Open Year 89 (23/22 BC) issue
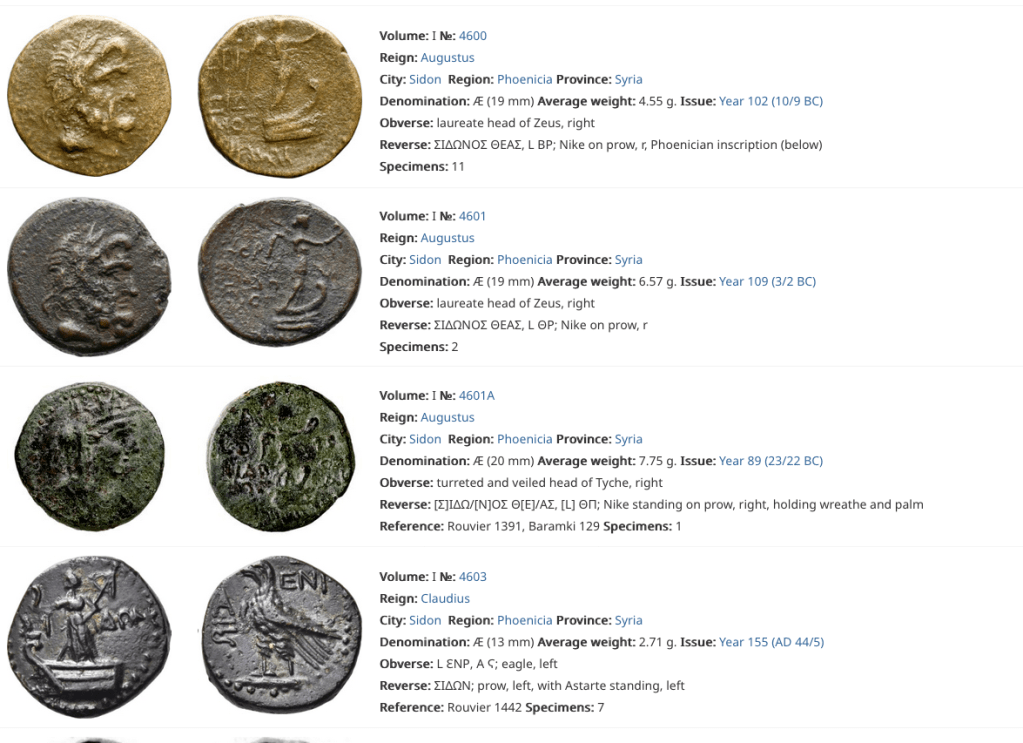 [771, 461]
